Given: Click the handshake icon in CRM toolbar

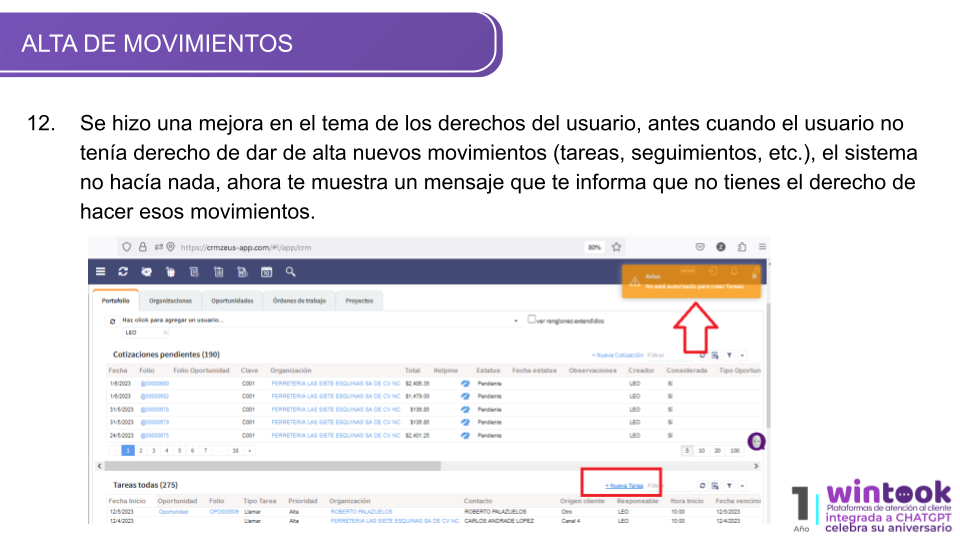Looking at the screenshot, I should [x=146, y=272].
